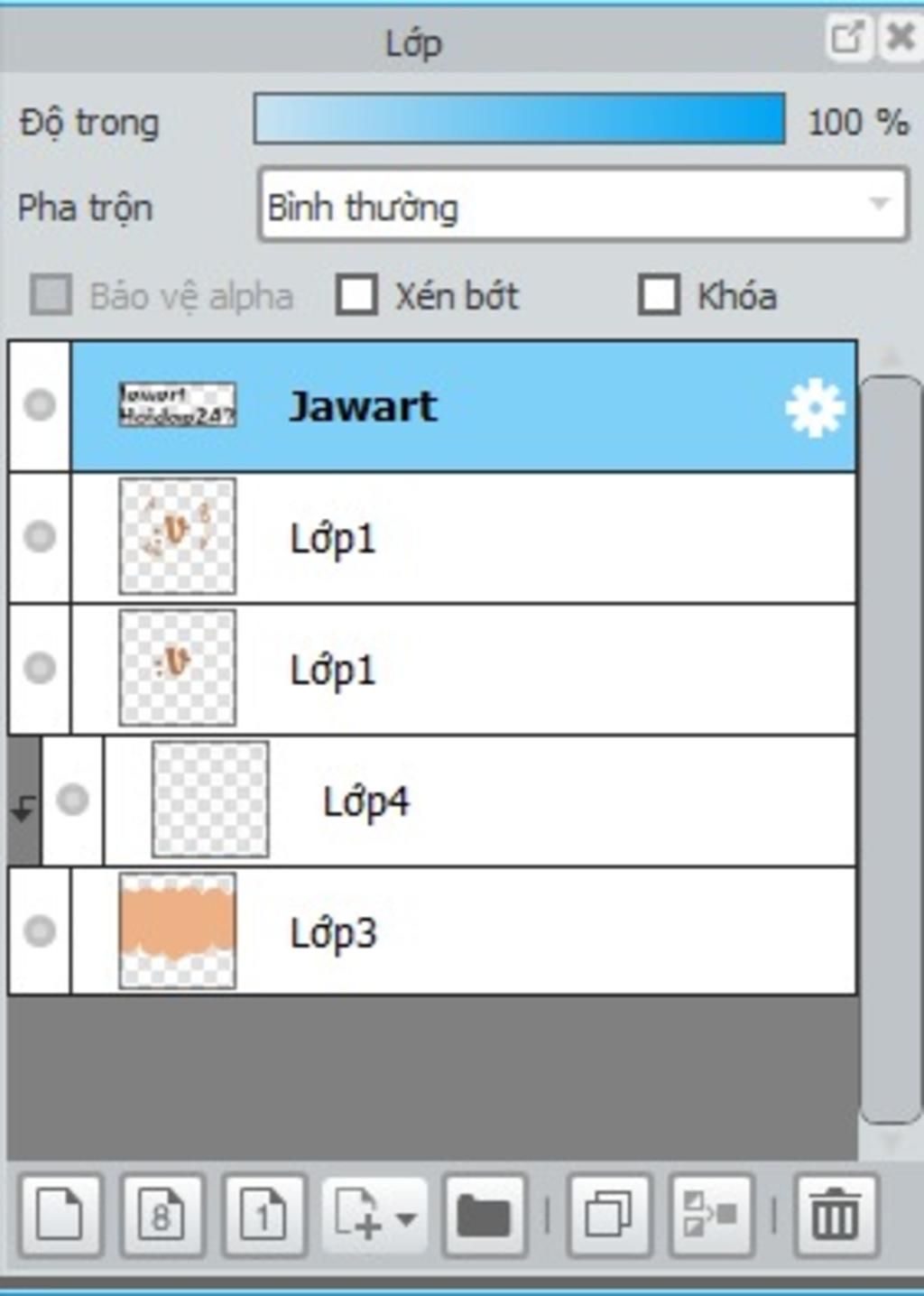Adjust the Độ trong opacity slider
The height and width of the screenshot is (1296, 924).
[520, 119]
